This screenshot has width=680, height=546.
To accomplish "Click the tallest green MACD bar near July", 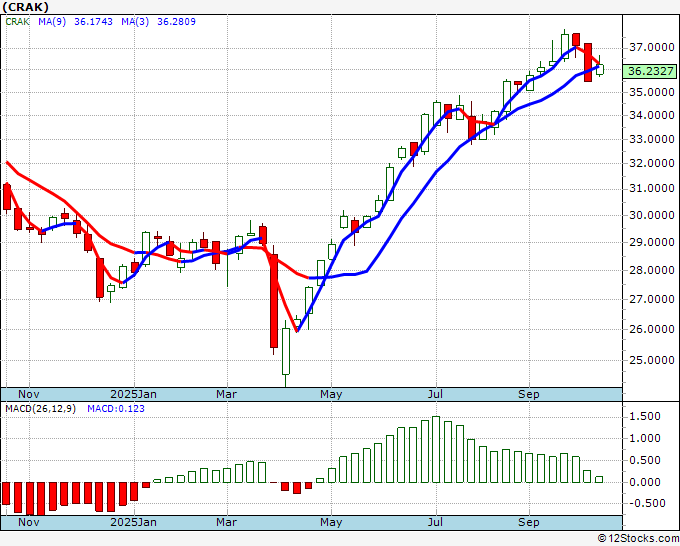I will pos(436,449).
